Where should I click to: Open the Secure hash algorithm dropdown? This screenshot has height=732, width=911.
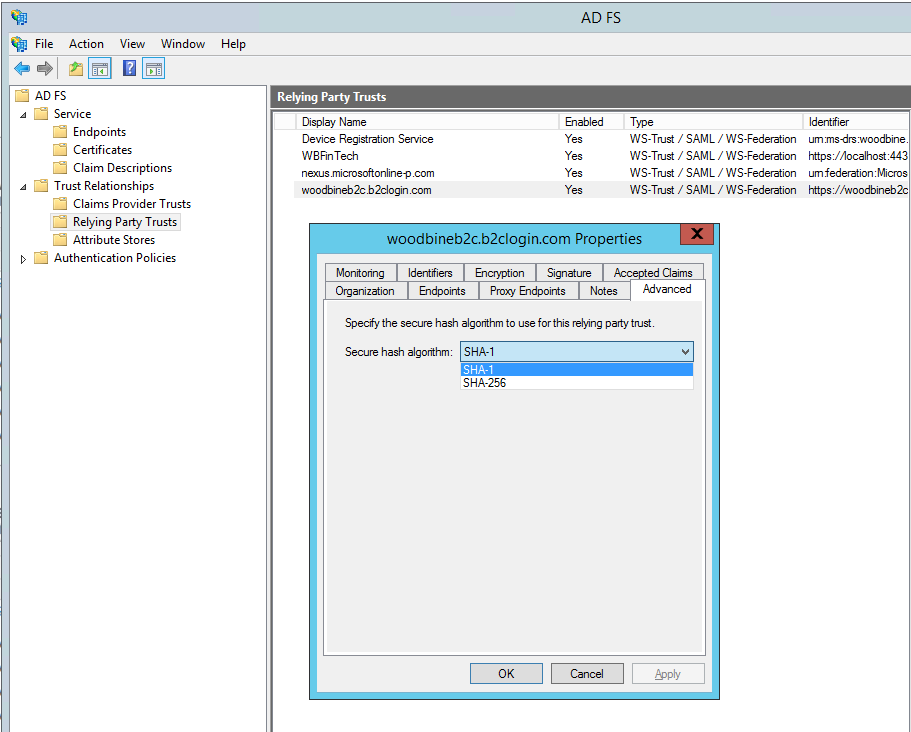tap(577, 351)
